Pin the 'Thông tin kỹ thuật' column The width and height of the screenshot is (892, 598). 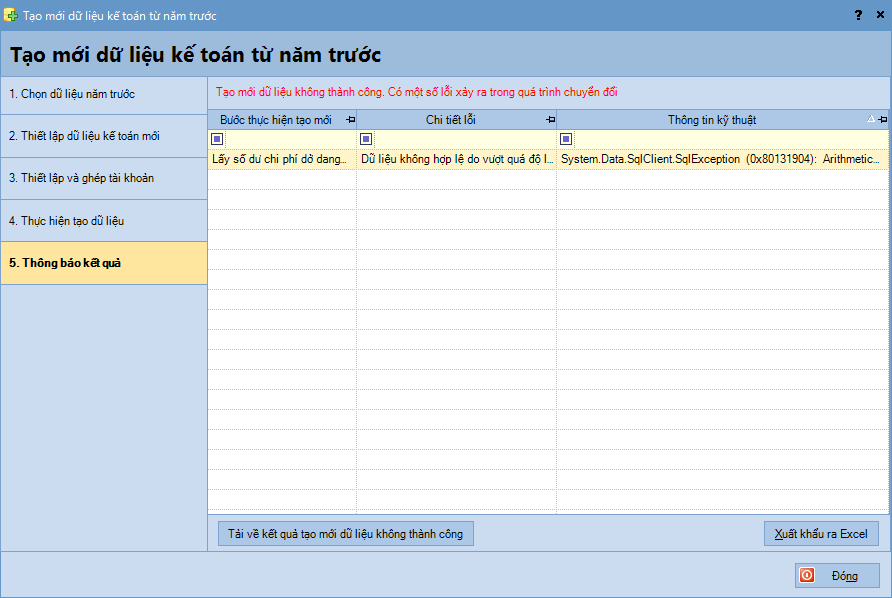[x=882, y=119]
